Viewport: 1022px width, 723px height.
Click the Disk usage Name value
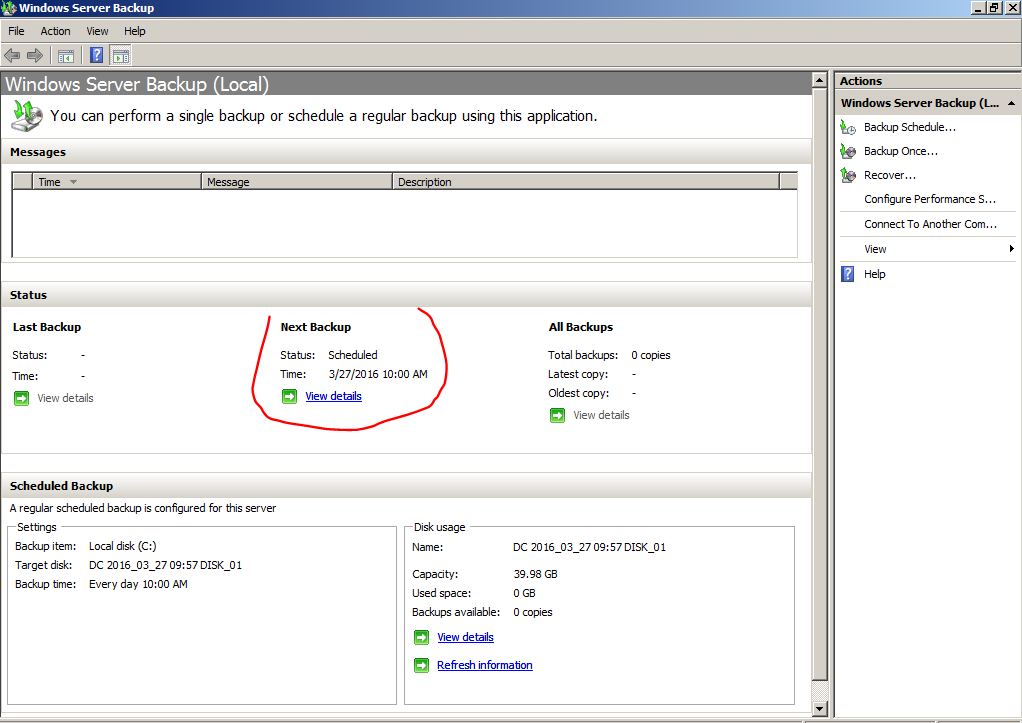(589, 547)
